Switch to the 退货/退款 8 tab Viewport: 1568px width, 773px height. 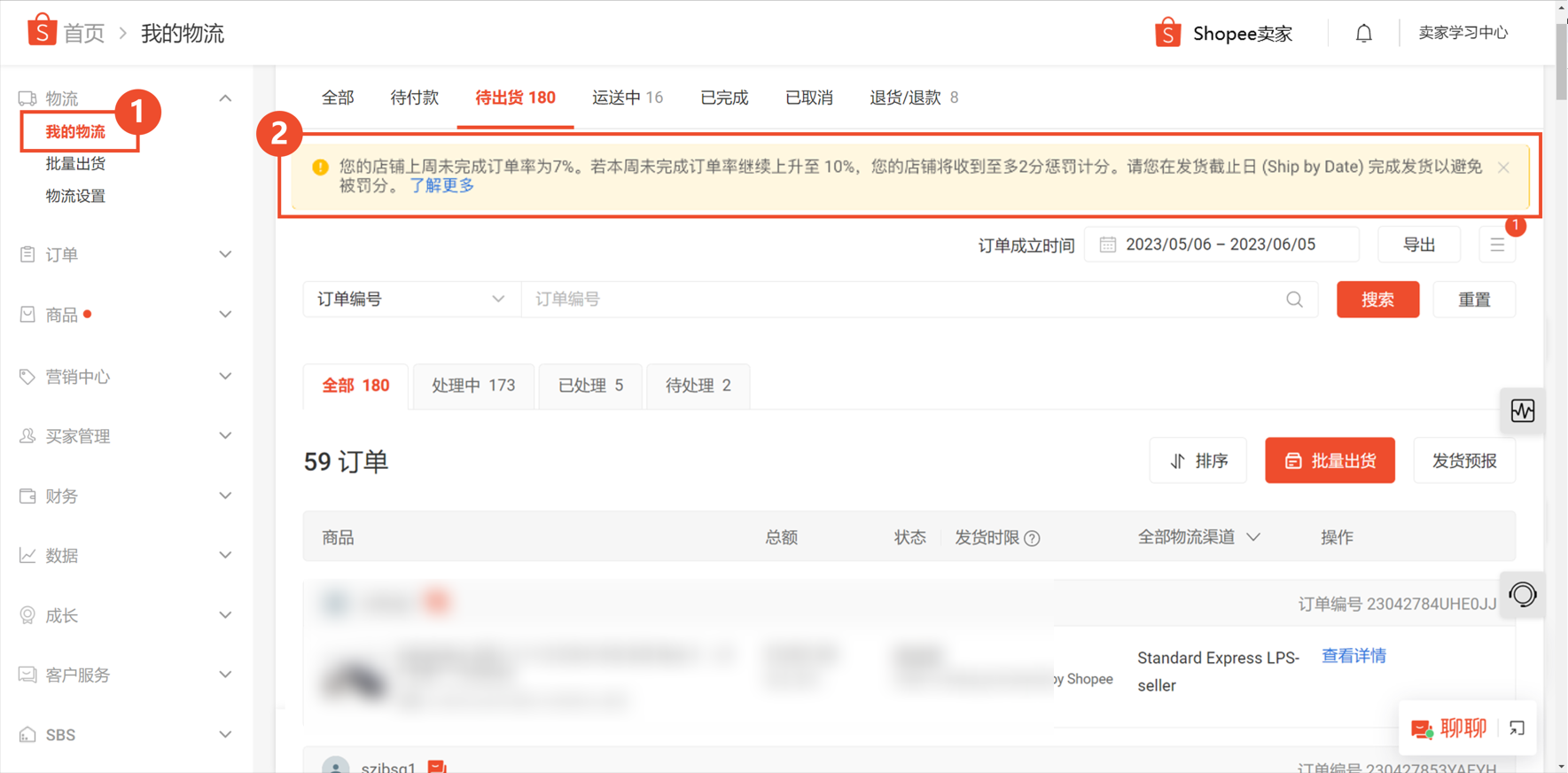click(914, 98)
